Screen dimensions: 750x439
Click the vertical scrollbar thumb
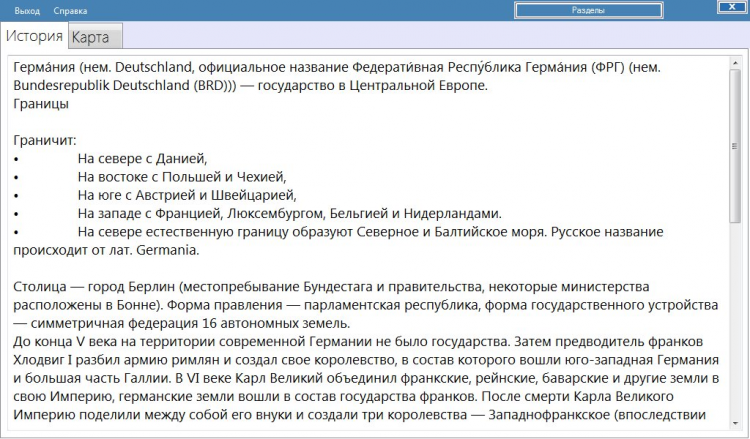pos(735,146)
